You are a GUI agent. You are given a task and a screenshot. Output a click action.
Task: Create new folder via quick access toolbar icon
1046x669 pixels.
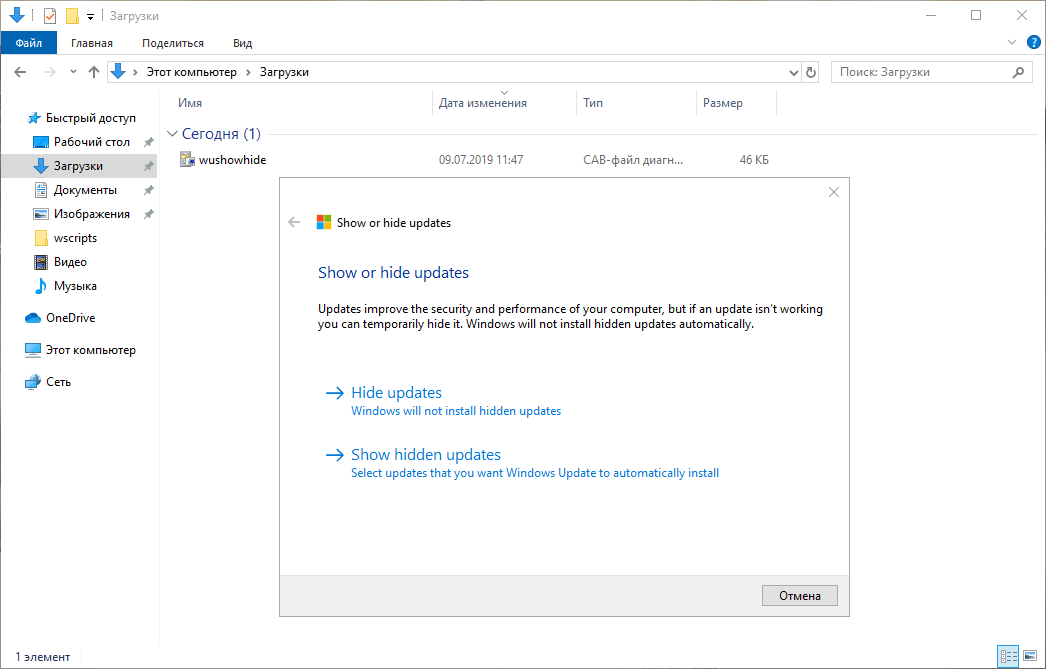pyautogui.click(x=72, y=15)
